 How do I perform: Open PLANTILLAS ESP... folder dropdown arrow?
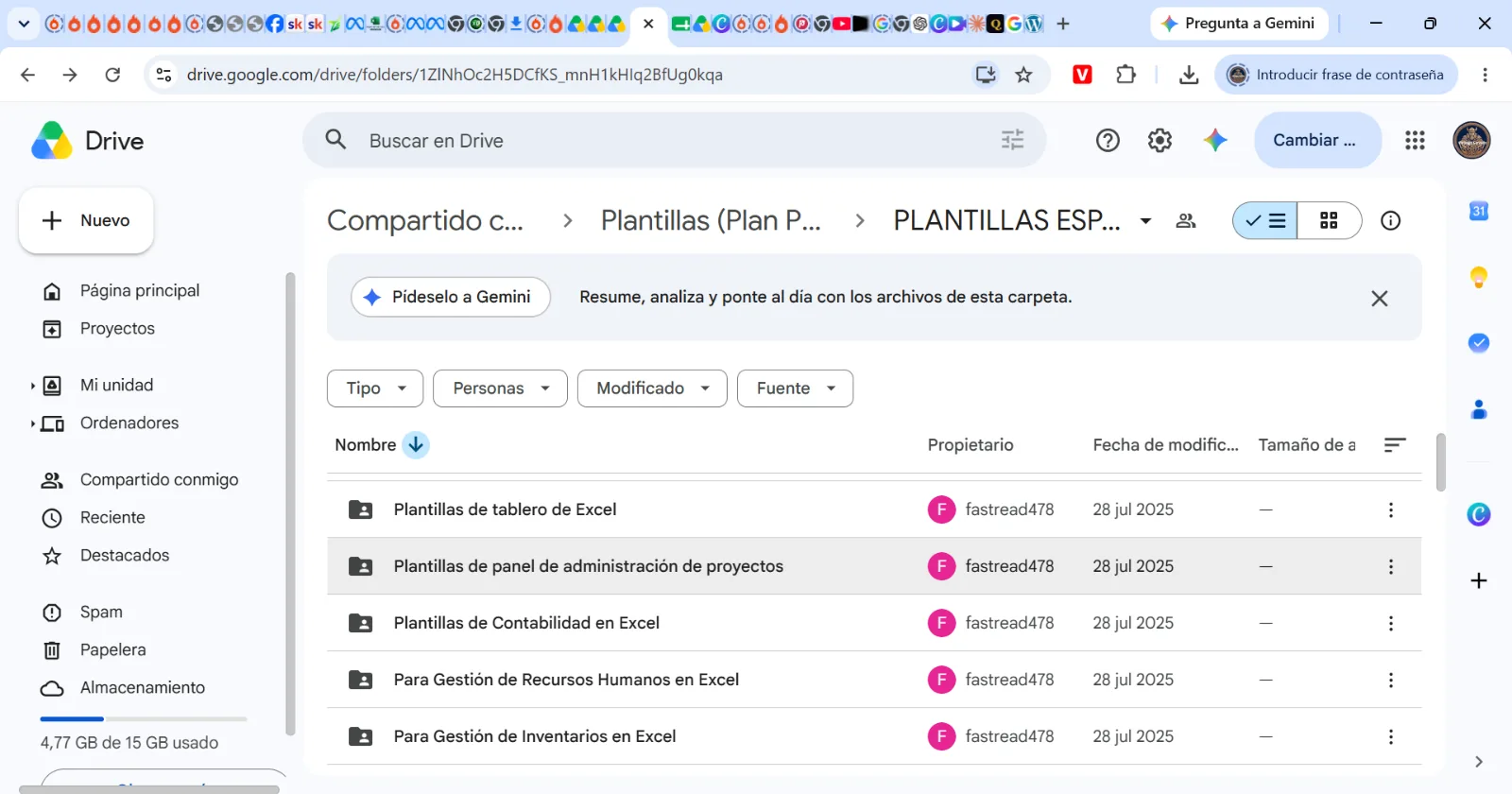pyautogui.click(x=1145, y=221)
